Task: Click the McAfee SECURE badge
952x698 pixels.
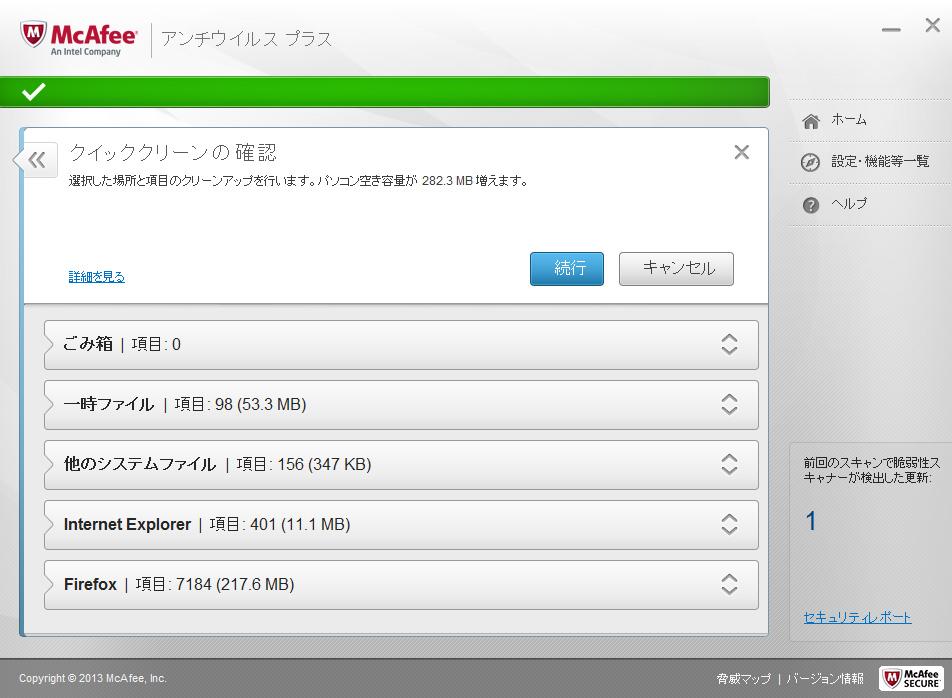Action: [x=911, y=678]
